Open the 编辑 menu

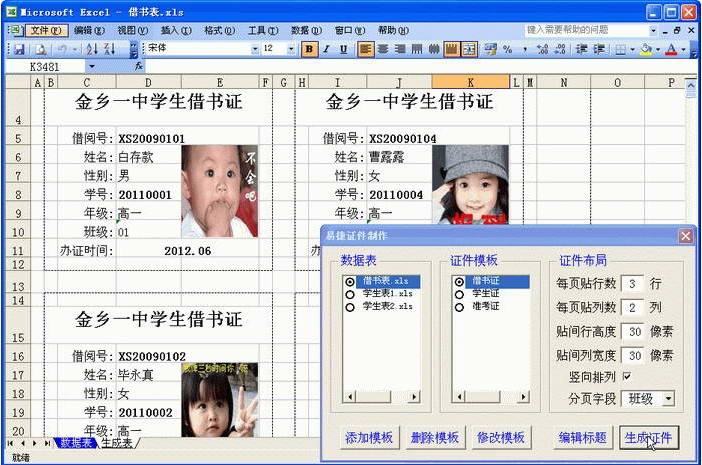(x=90, y=30)
